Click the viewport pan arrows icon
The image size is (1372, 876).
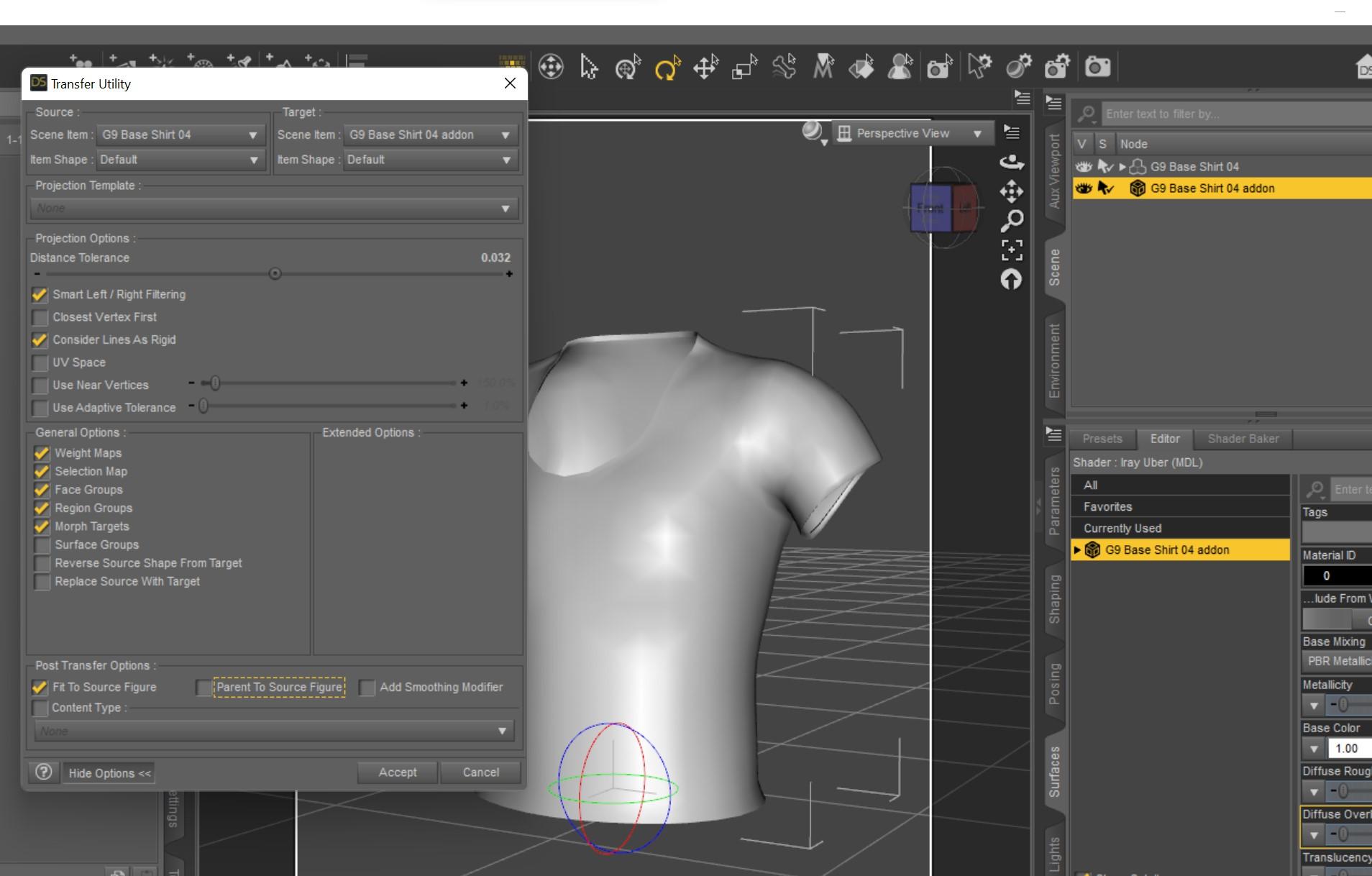tap(1012, 192)
